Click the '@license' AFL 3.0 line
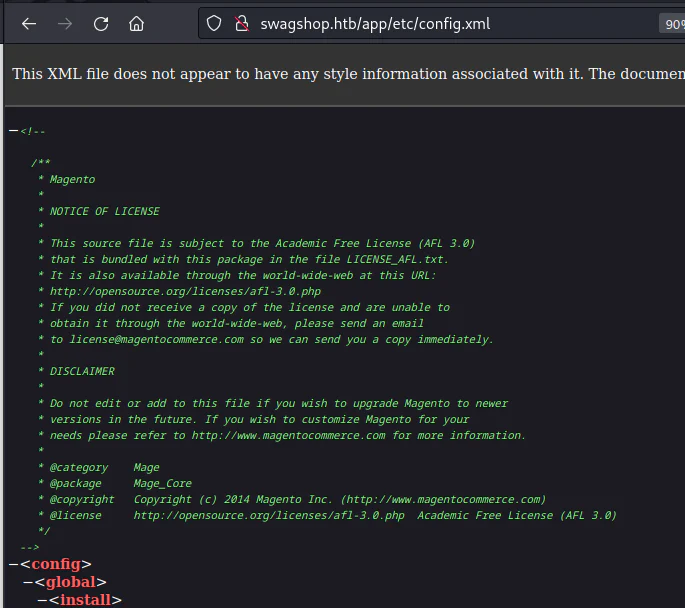Viewport: 685px width, 608px height. [327, 515]
